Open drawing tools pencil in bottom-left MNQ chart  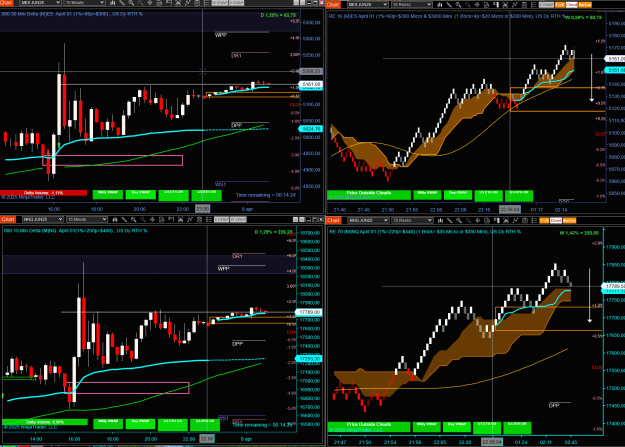(x=124, y=219)
